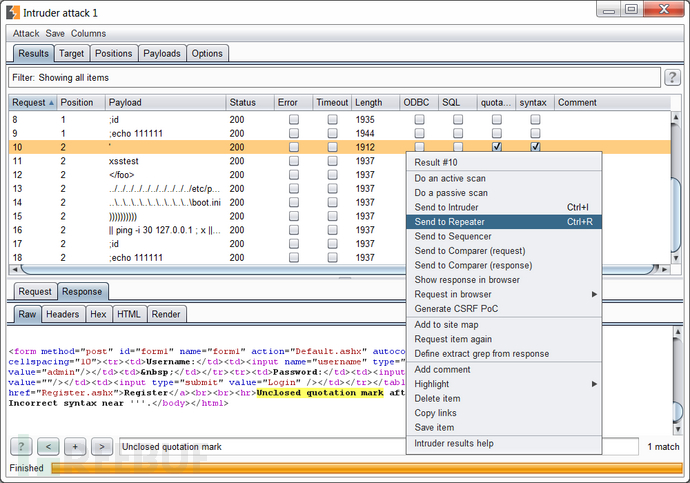
Task: Click the Filter: Showing all items bar
Action: 330,78
